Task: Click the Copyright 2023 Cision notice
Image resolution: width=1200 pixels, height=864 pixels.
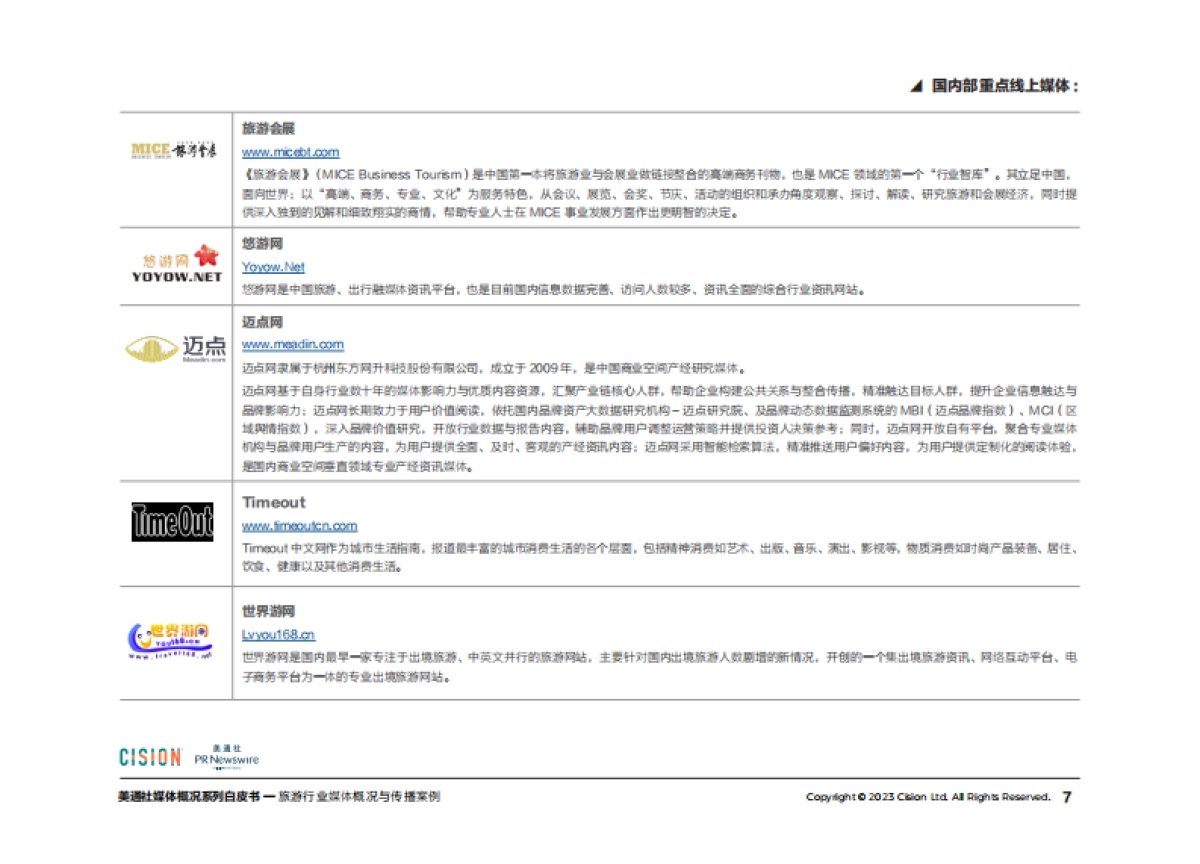Action: [930, 797]
